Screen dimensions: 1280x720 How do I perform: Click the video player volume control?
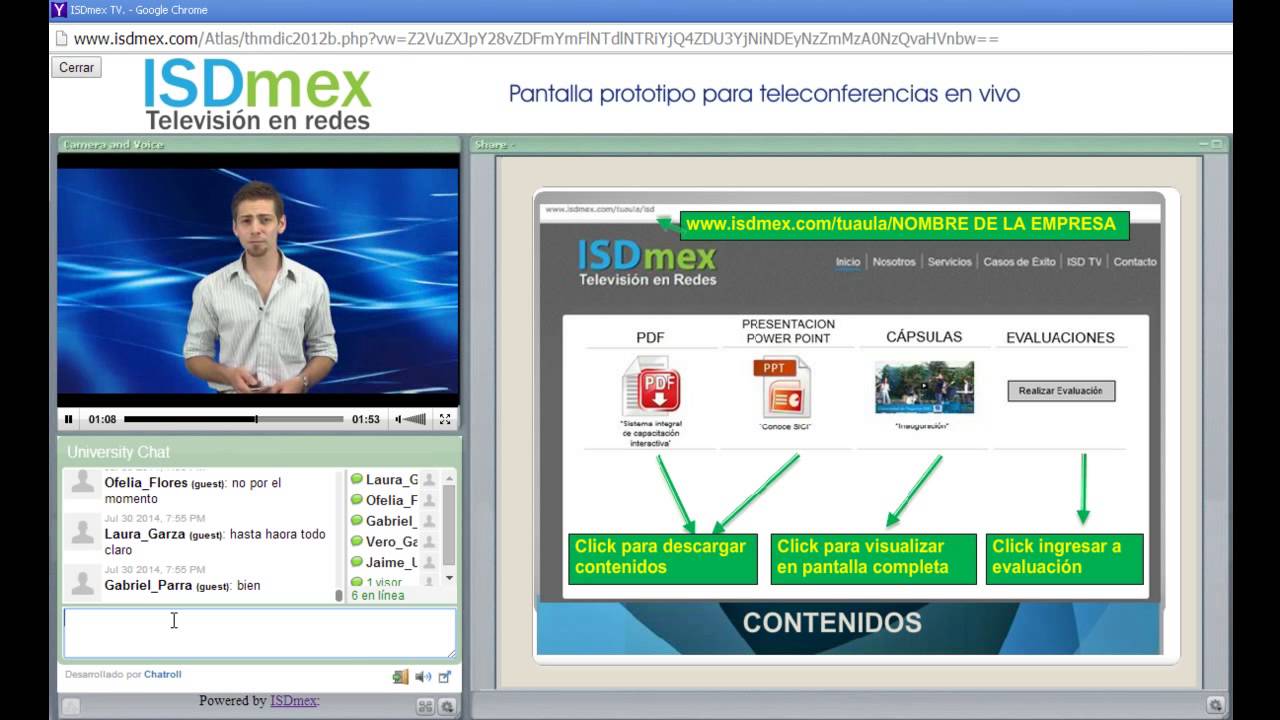click(x=410, y=420)
